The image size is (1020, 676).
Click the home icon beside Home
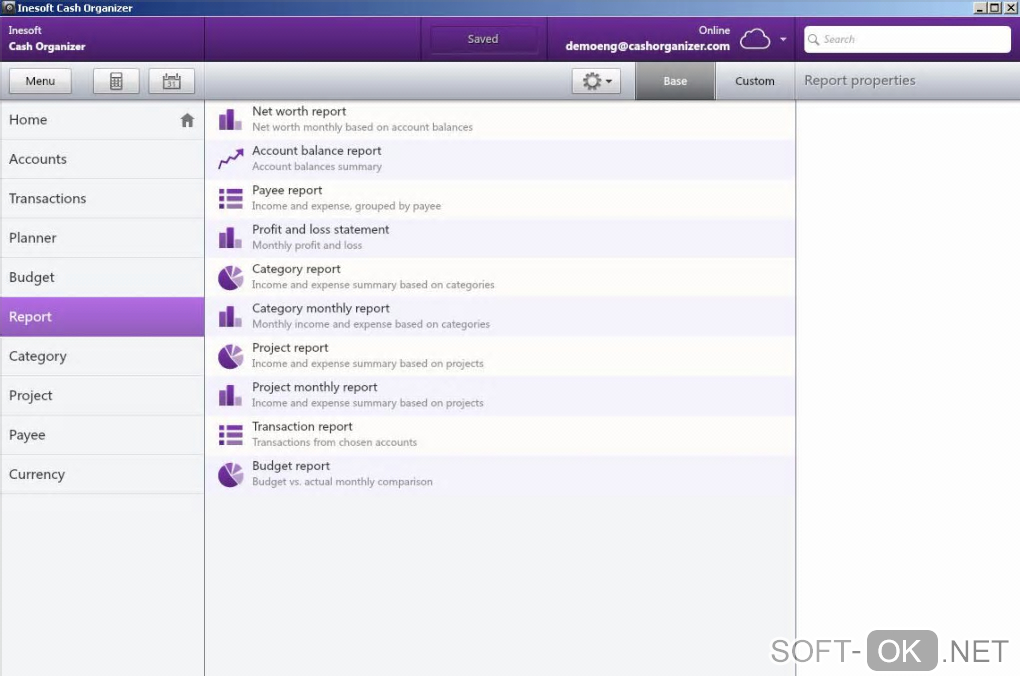(x=187, y=120)
